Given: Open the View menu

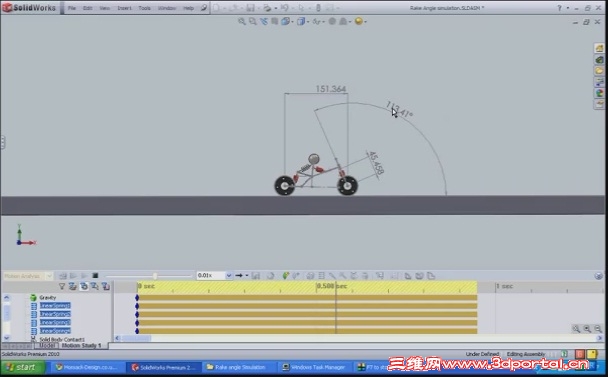Looking at the screenshot, I should (x=105, y=8).
